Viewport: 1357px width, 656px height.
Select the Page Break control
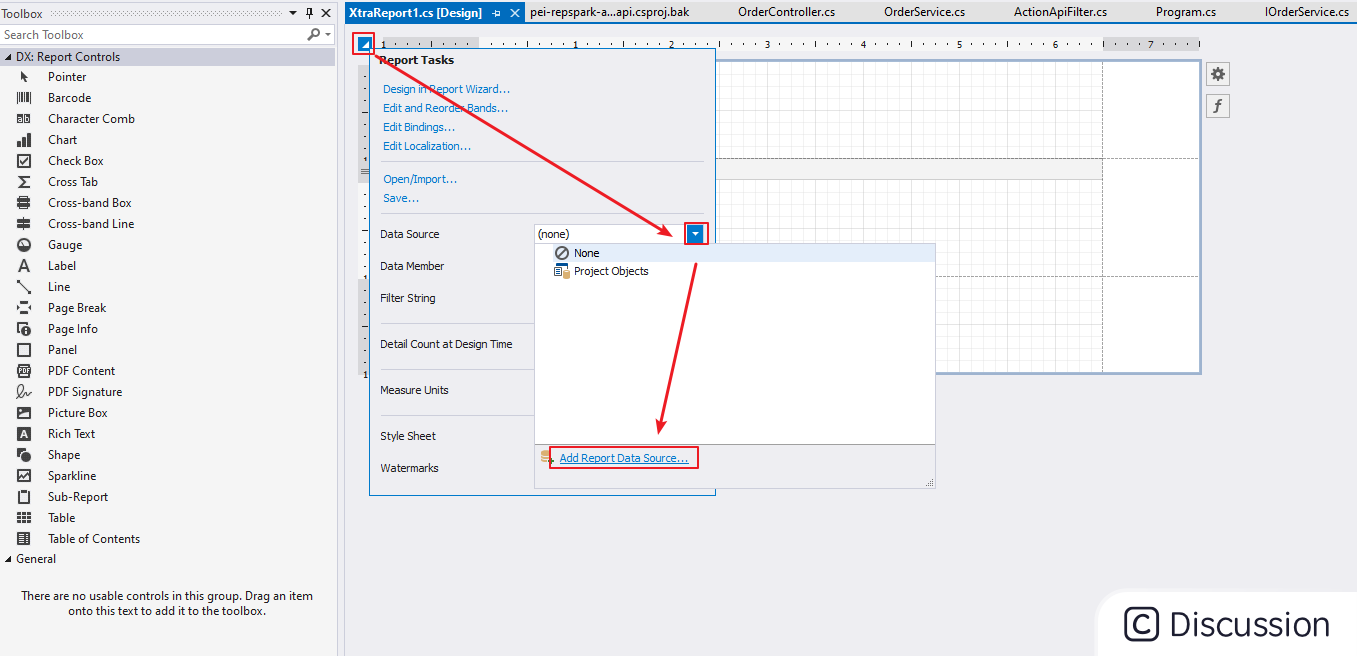tap(77, 308)
